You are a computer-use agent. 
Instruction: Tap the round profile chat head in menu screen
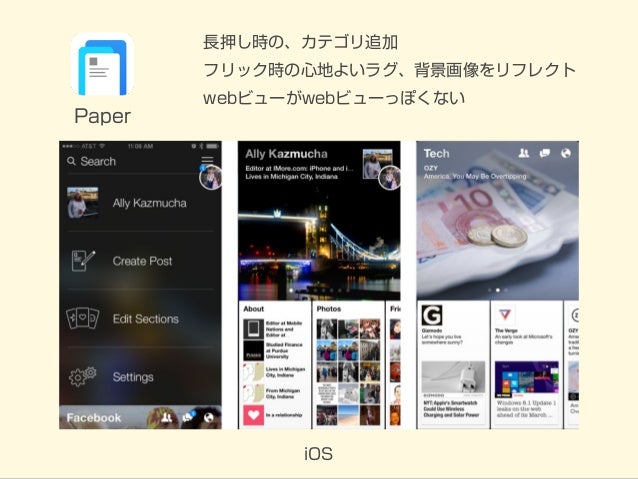pos(210,177)
